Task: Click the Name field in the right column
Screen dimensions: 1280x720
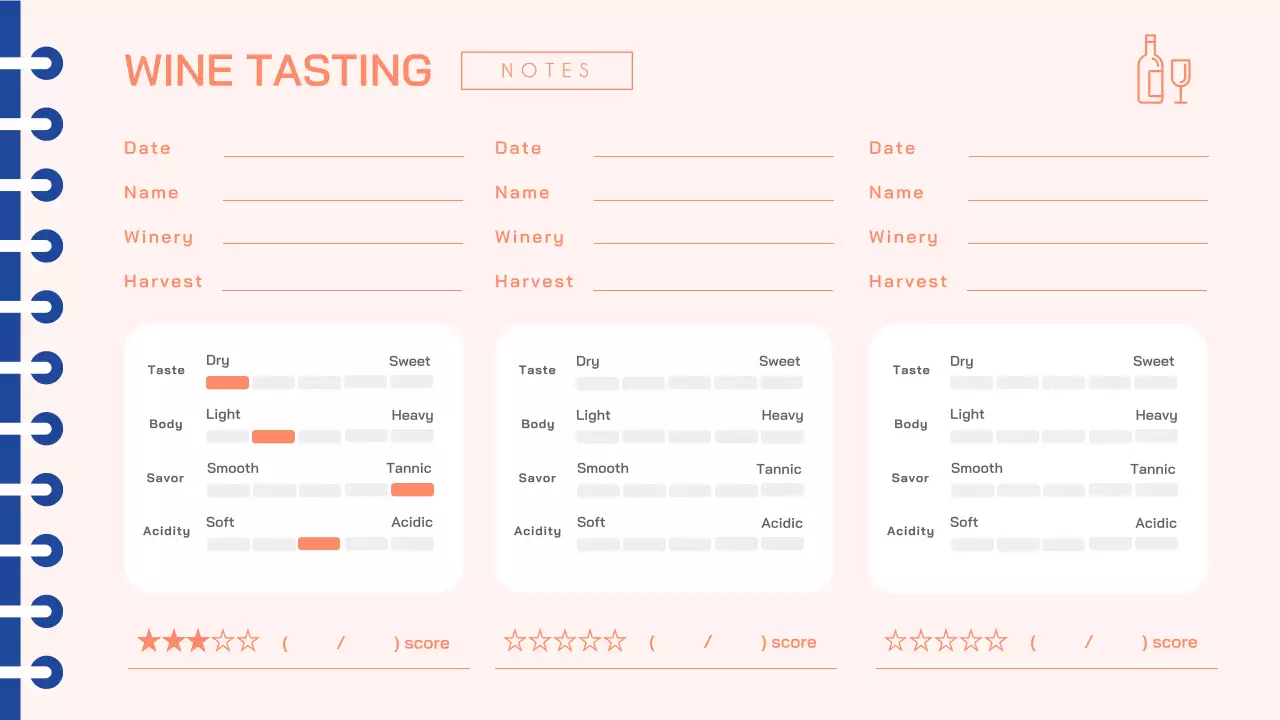Action: 1087,192
